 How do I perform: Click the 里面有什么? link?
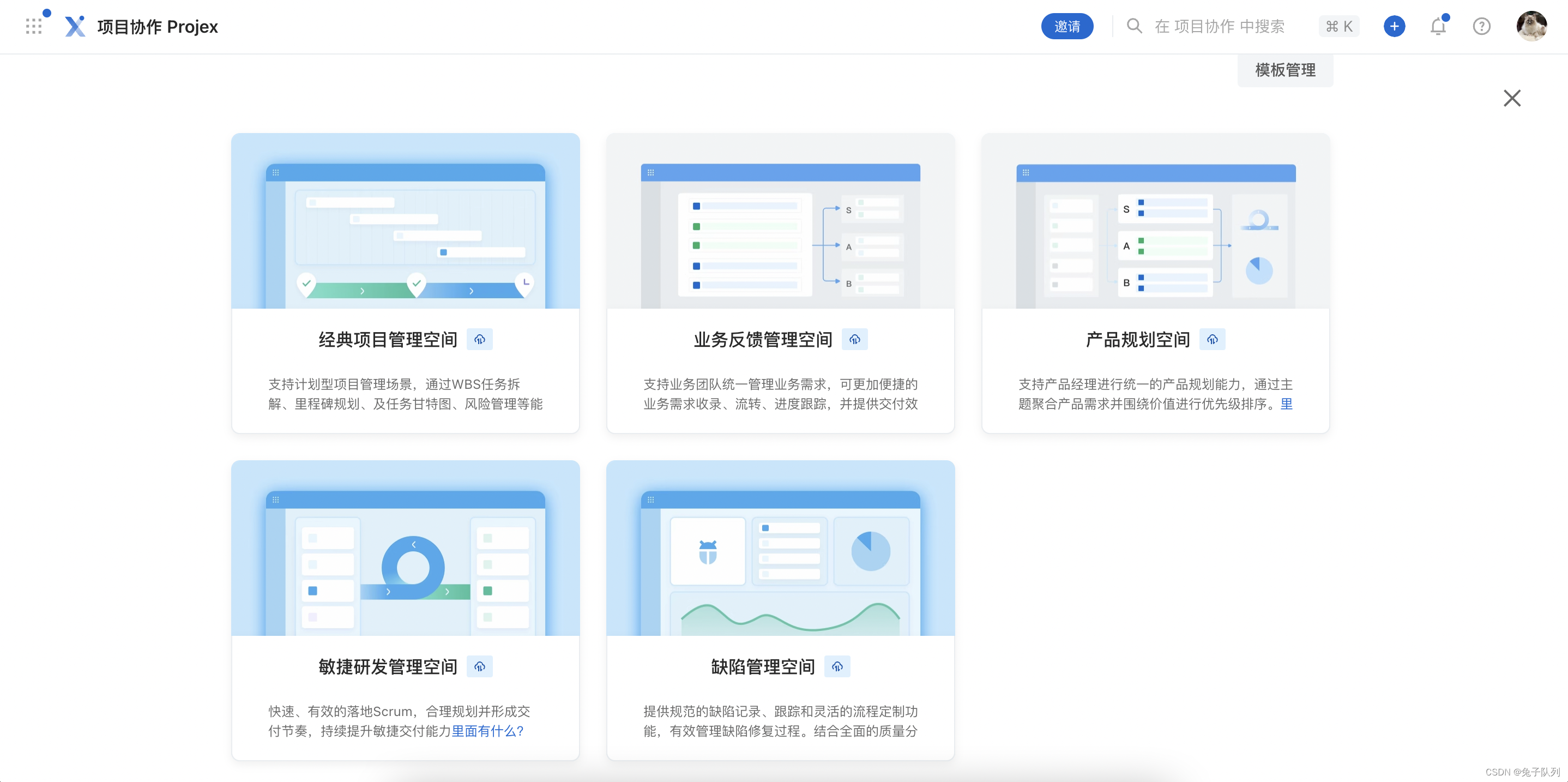487,730
